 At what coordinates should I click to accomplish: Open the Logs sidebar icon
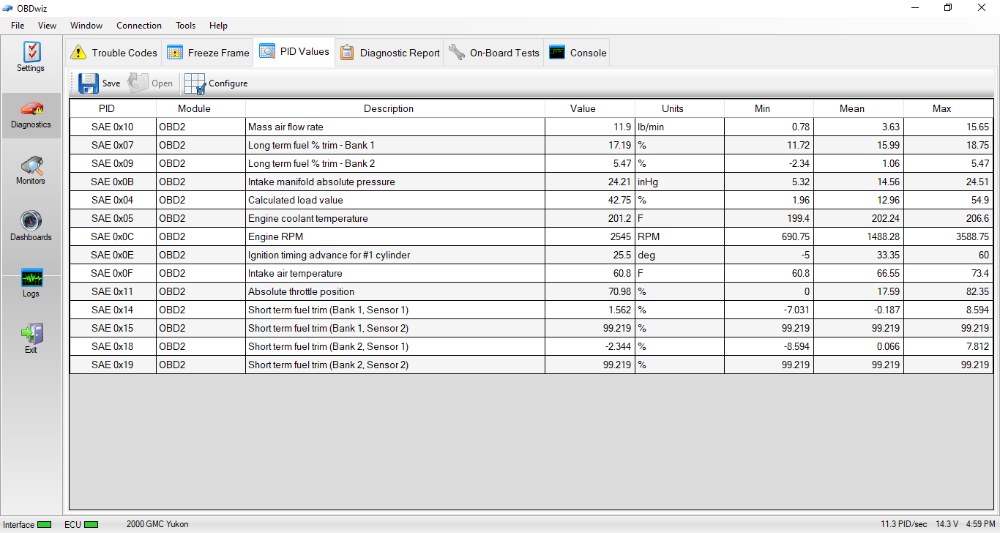point(31,278)
